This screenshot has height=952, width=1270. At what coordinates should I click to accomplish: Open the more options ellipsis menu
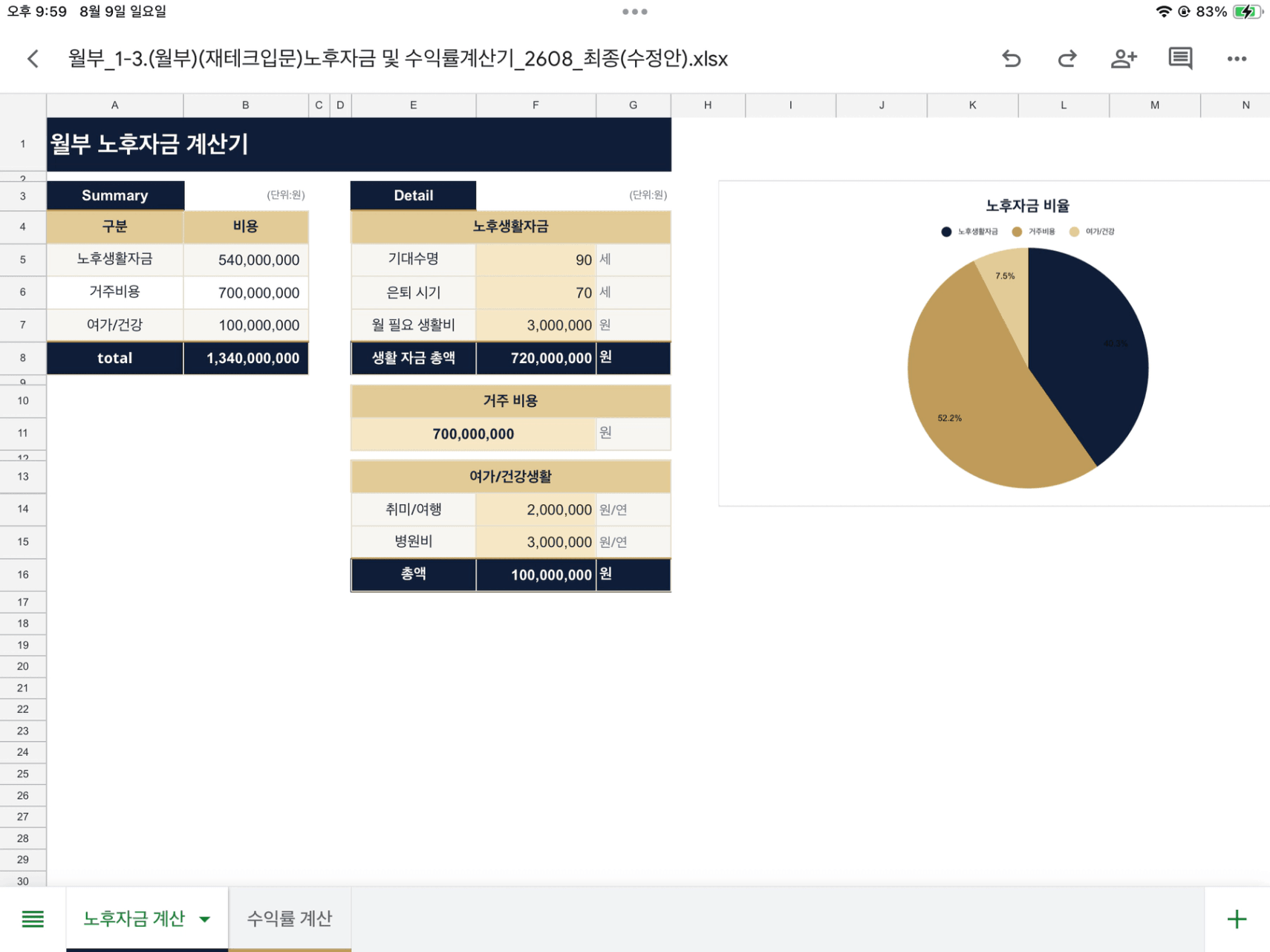[x=1237, y=59]
